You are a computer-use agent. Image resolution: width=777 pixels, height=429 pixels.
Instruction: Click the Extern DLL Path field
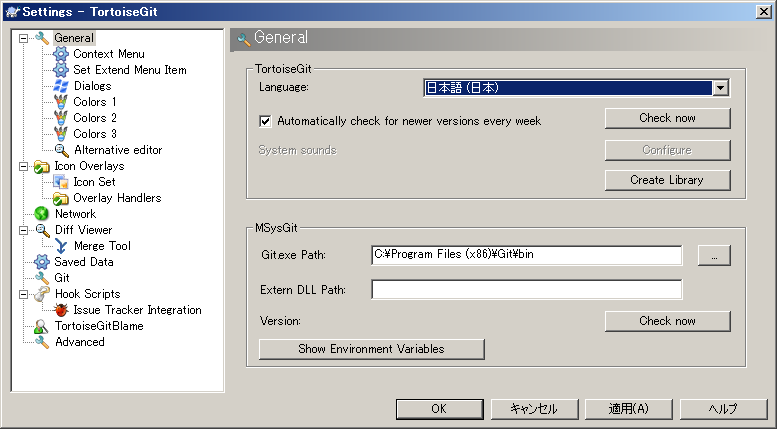point(527,290)
